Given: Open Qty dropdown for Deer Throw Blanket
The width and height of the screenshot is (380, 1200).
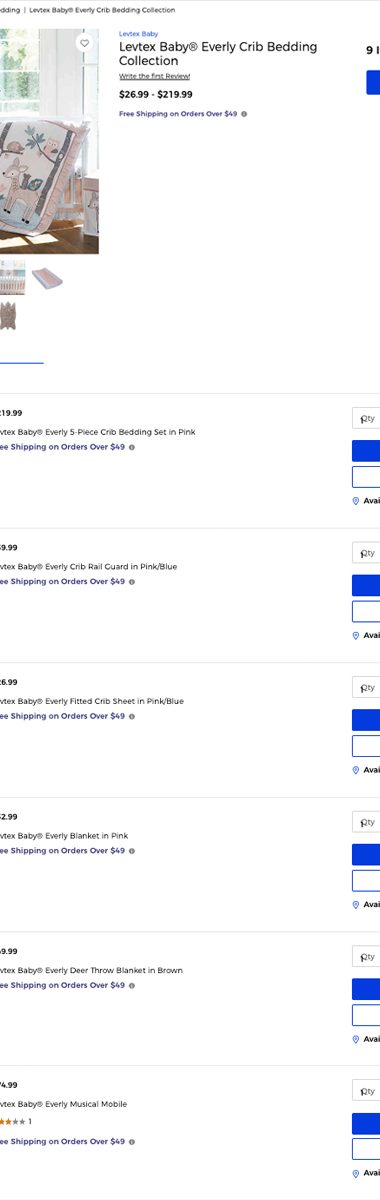Looking at the screenshot, I should coord(366,957).
